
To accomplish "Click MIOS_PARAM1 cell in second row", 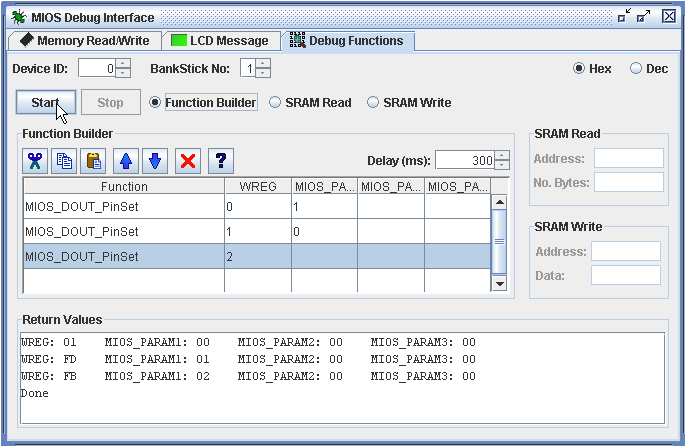I will click(324, 231).
